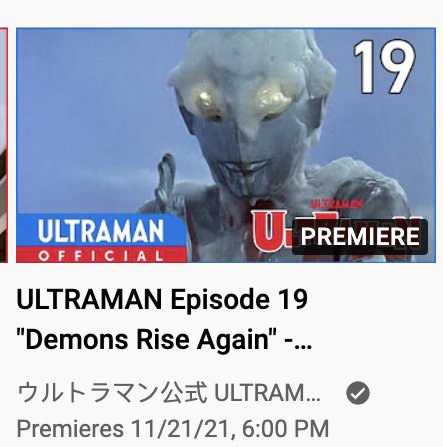Click the small red ULTRAMAN text above logo

tap(337, 204)
